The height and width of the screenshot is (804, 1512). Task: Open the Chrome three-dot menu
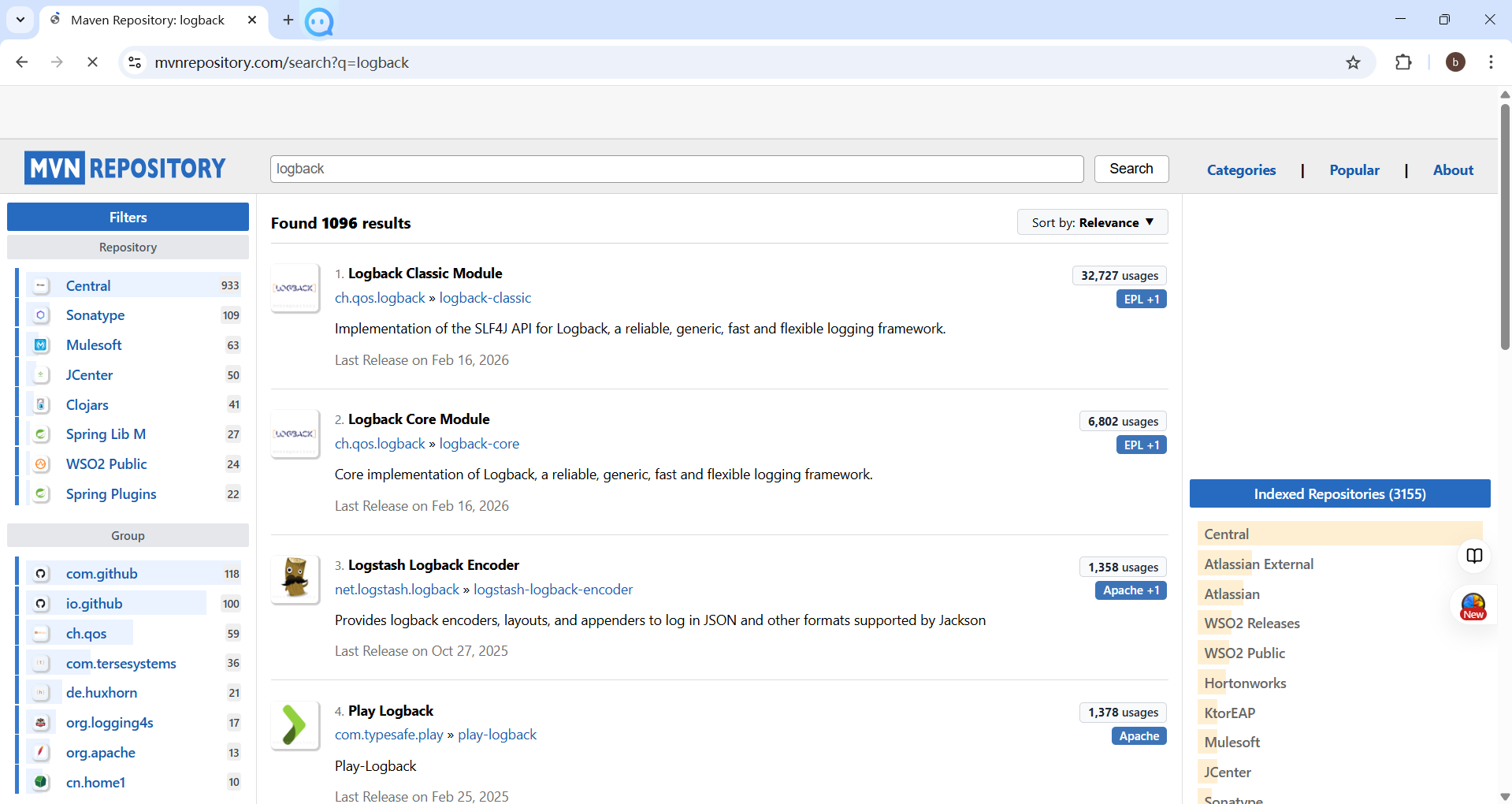tap(1491, 62)
